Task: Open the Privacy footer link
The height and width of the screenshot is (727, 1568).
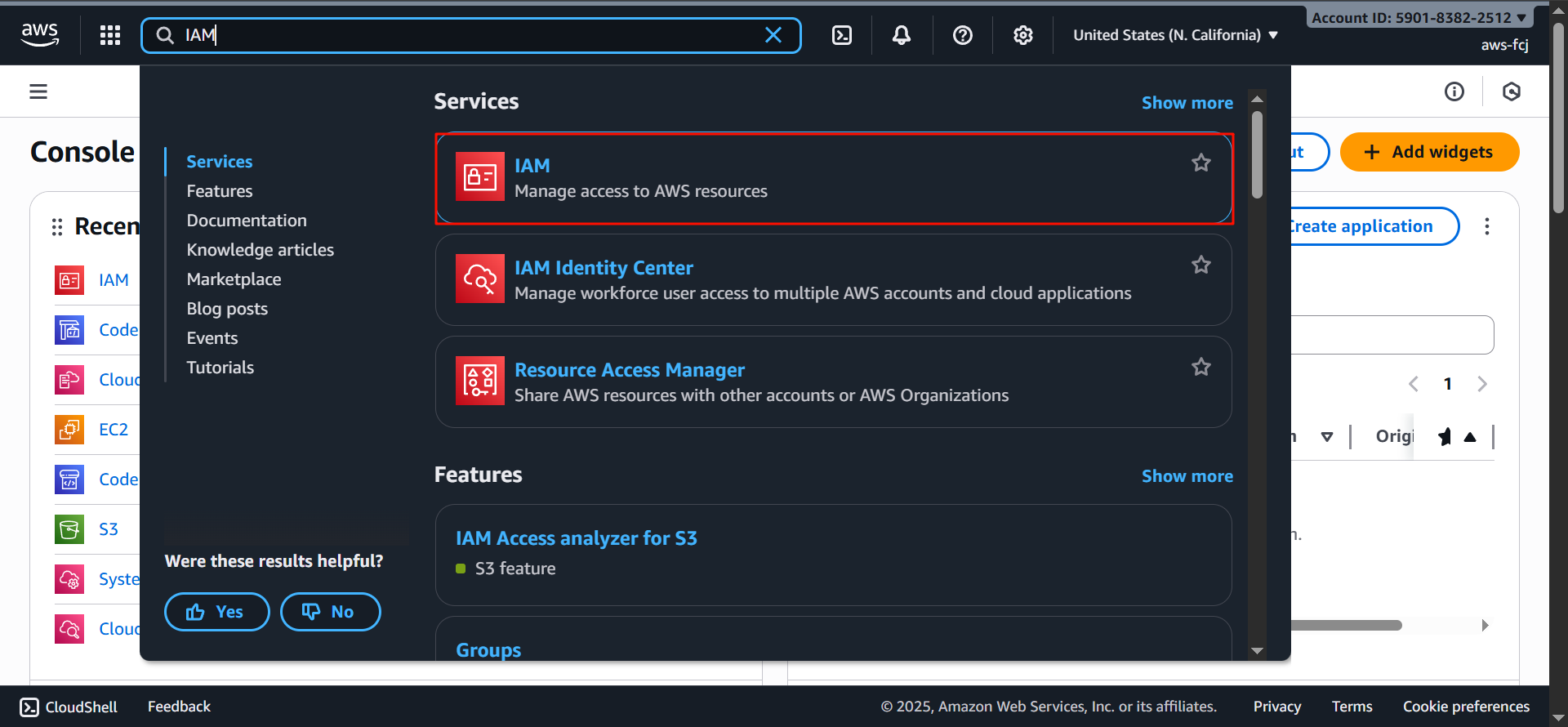Action: tap(1277, 707)
